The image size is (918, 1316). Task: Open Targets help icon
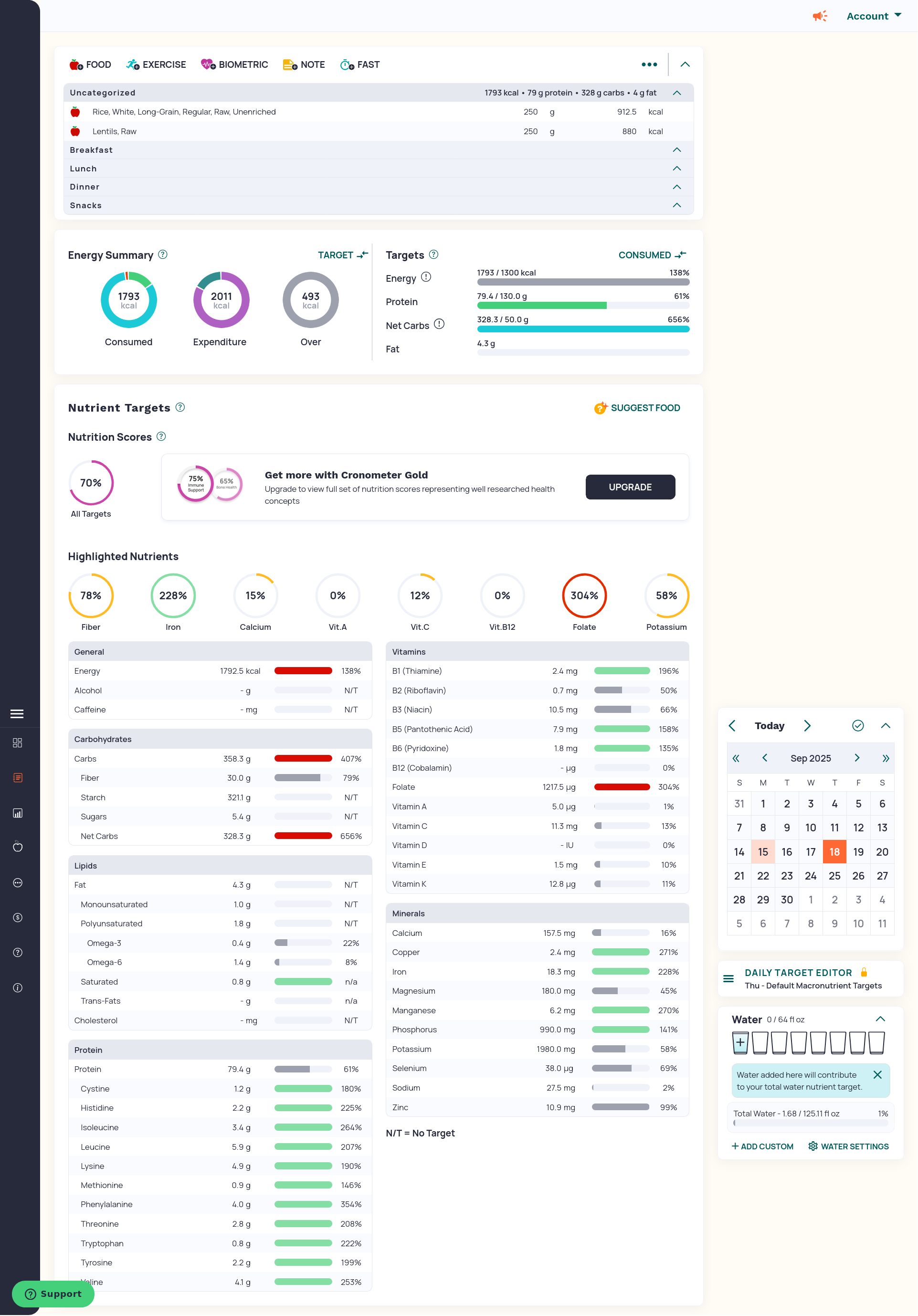click(x=434, y=255)
